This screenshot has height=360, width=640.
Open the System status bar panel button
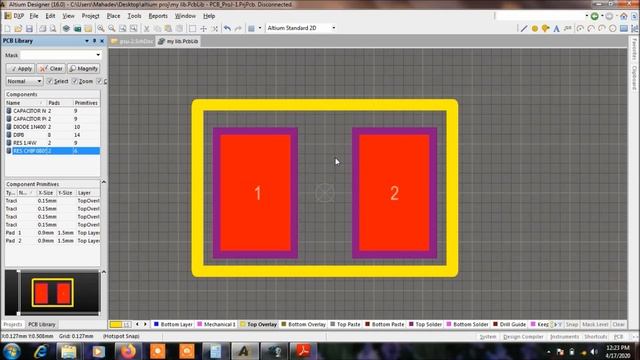point(488,337)
